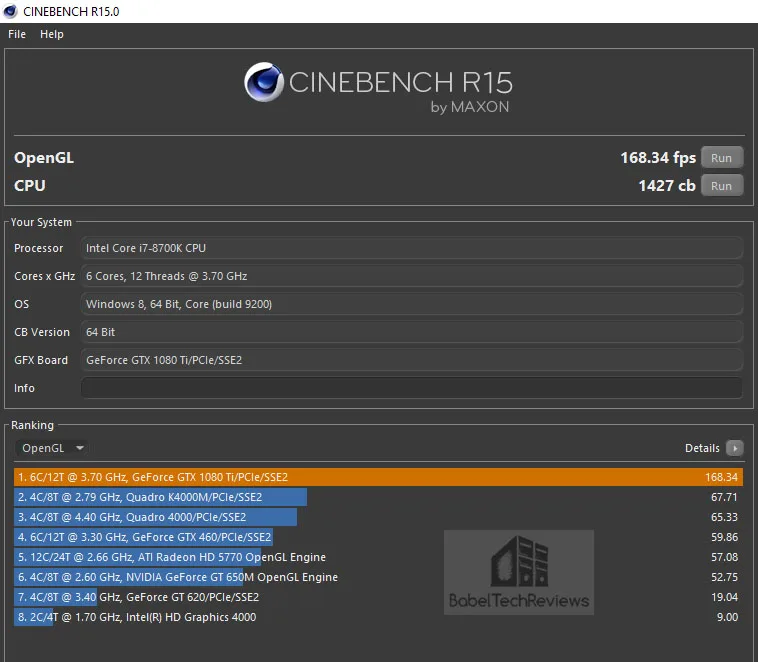Run the CPU benchmark
Image resolution: width=758 pixels, height=662 pixels.
pyautogui.click(x=721, y=186)
